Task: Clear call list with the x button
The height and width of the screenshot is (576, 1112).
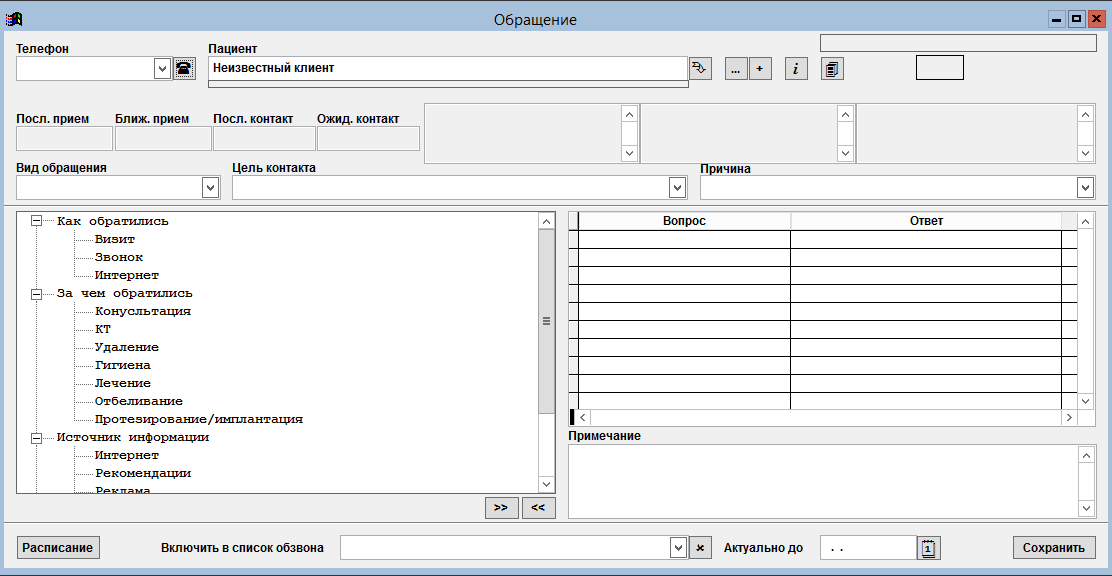Action: pos(701,548)
